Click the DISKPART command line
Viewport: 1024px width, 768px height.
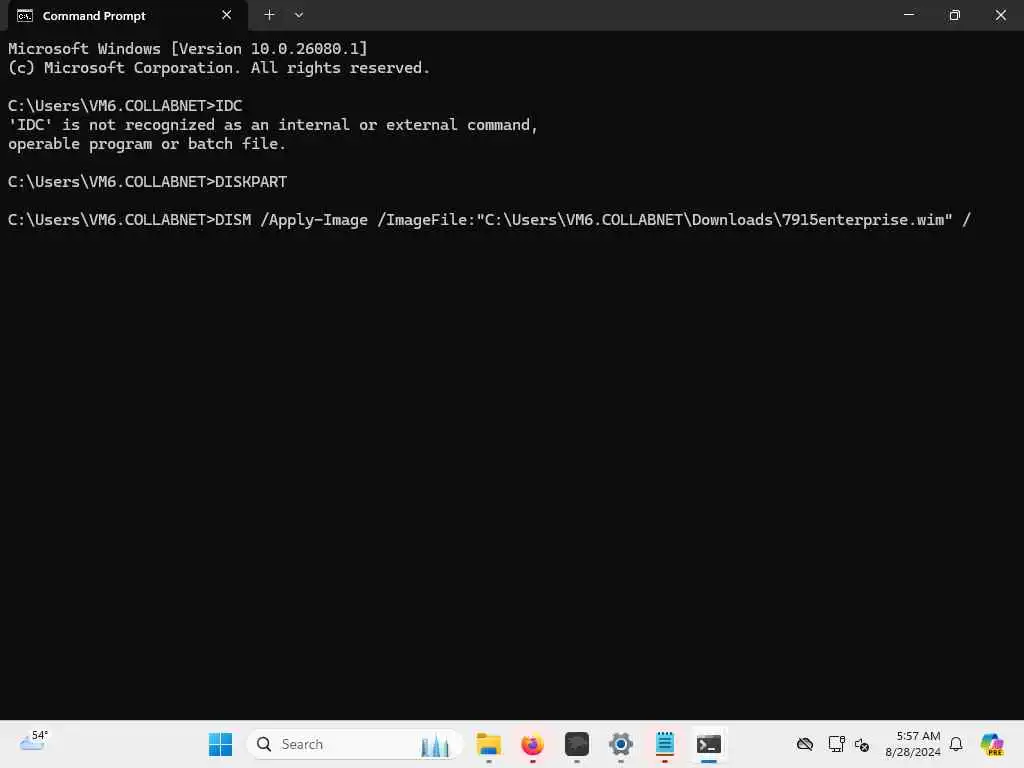point(148,182)
